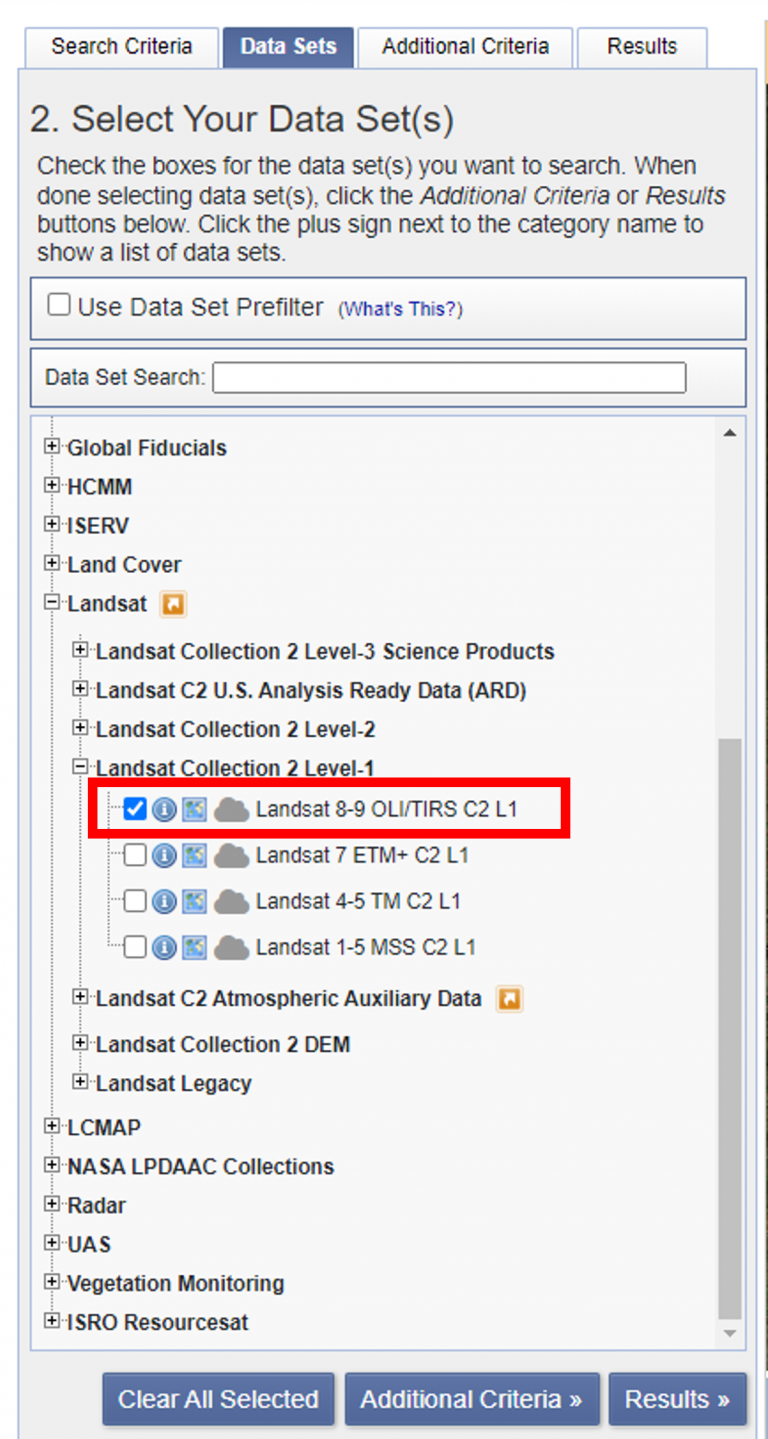Click cloud icon beside Landsat 8-9 OLI/TIRS C2 L1

click(232, 809)
